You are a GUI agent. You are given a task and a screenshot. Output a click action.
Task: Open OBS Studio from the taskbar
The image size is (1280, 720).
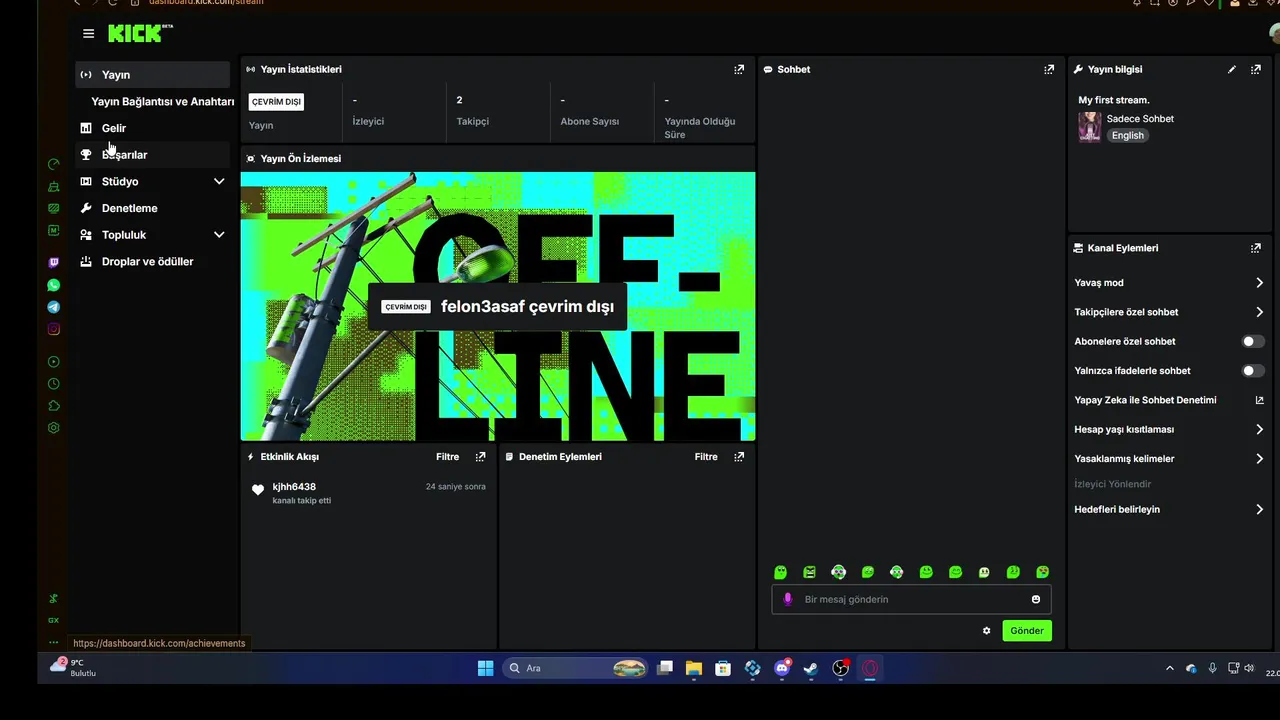(840, 668)
